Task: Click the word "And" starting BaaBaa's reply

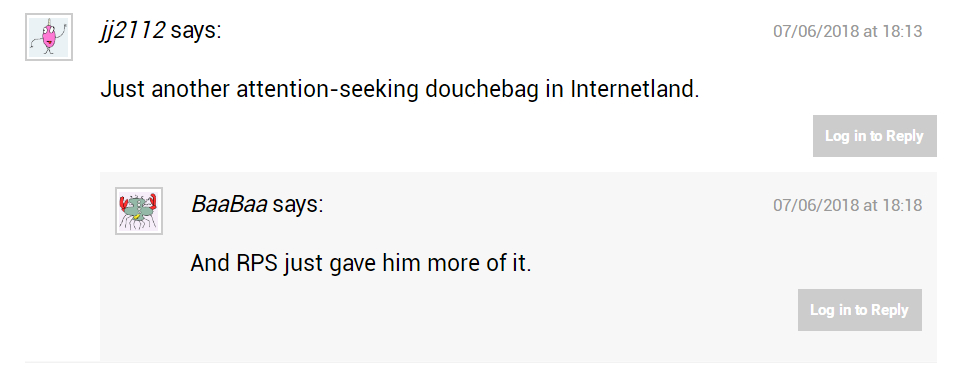Action: pyautogui.click(x=210, y=264)
